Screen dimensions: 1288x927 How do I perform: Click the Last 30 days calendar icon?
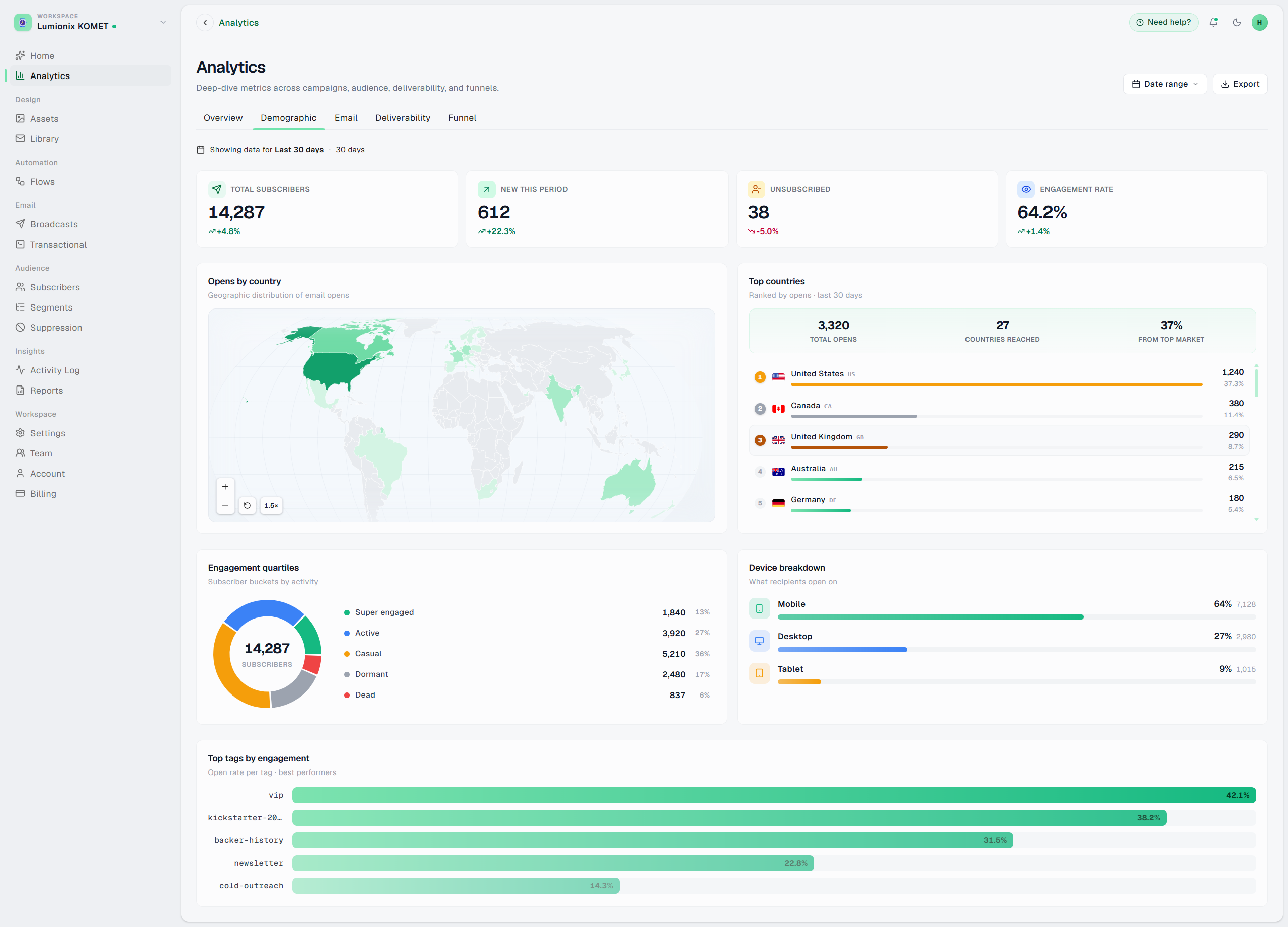pyautogui.click(x=200, y=150)
